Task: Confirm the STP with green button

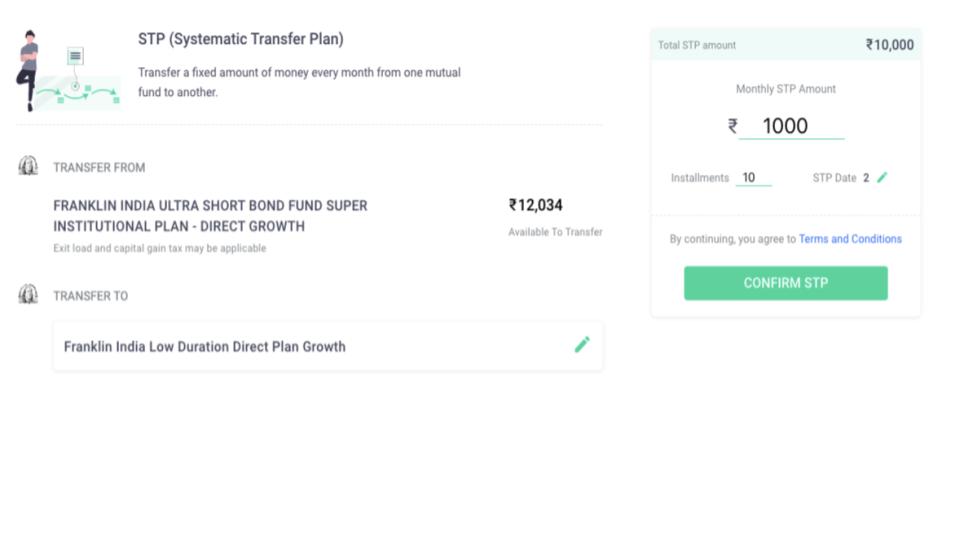Action: pos(786,283)
